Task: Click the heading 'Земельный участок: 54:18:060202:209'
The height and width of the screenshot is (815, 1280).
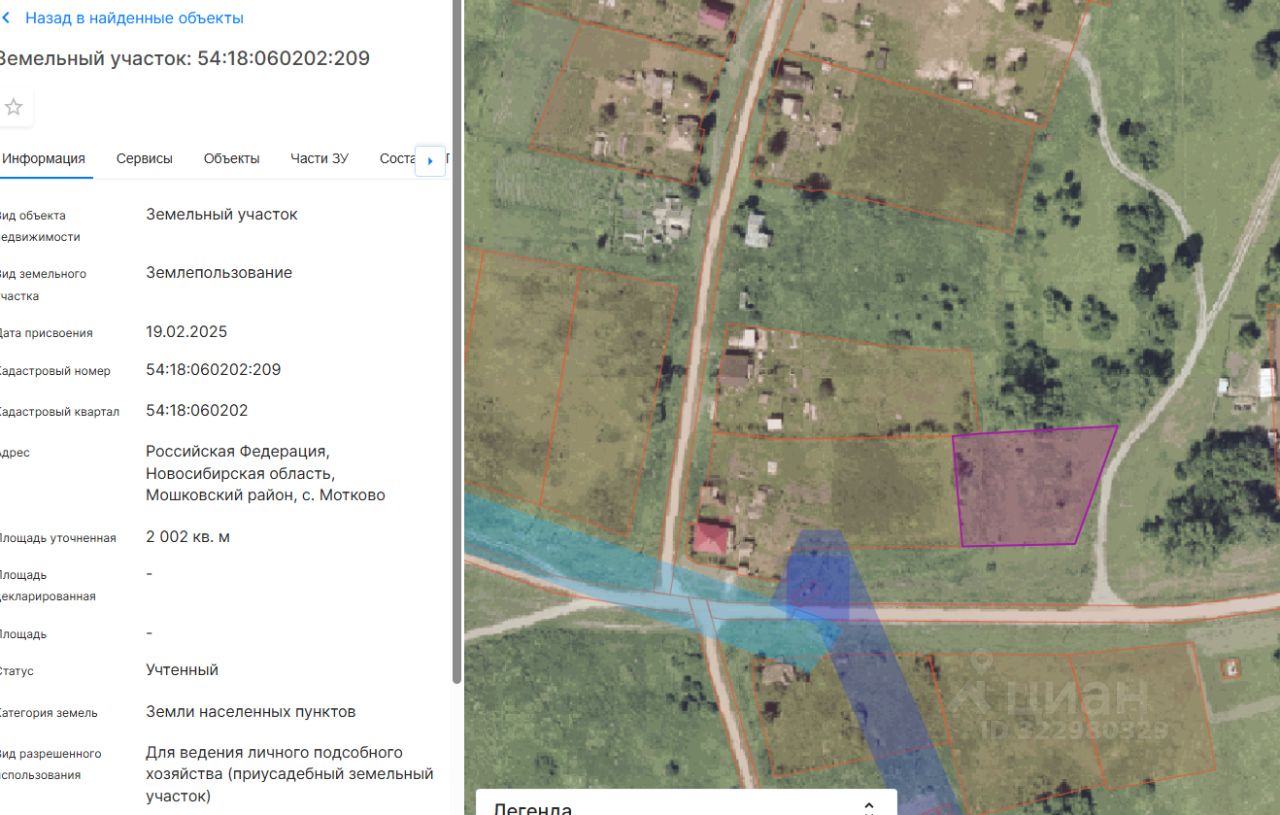Action: (183, 58)
